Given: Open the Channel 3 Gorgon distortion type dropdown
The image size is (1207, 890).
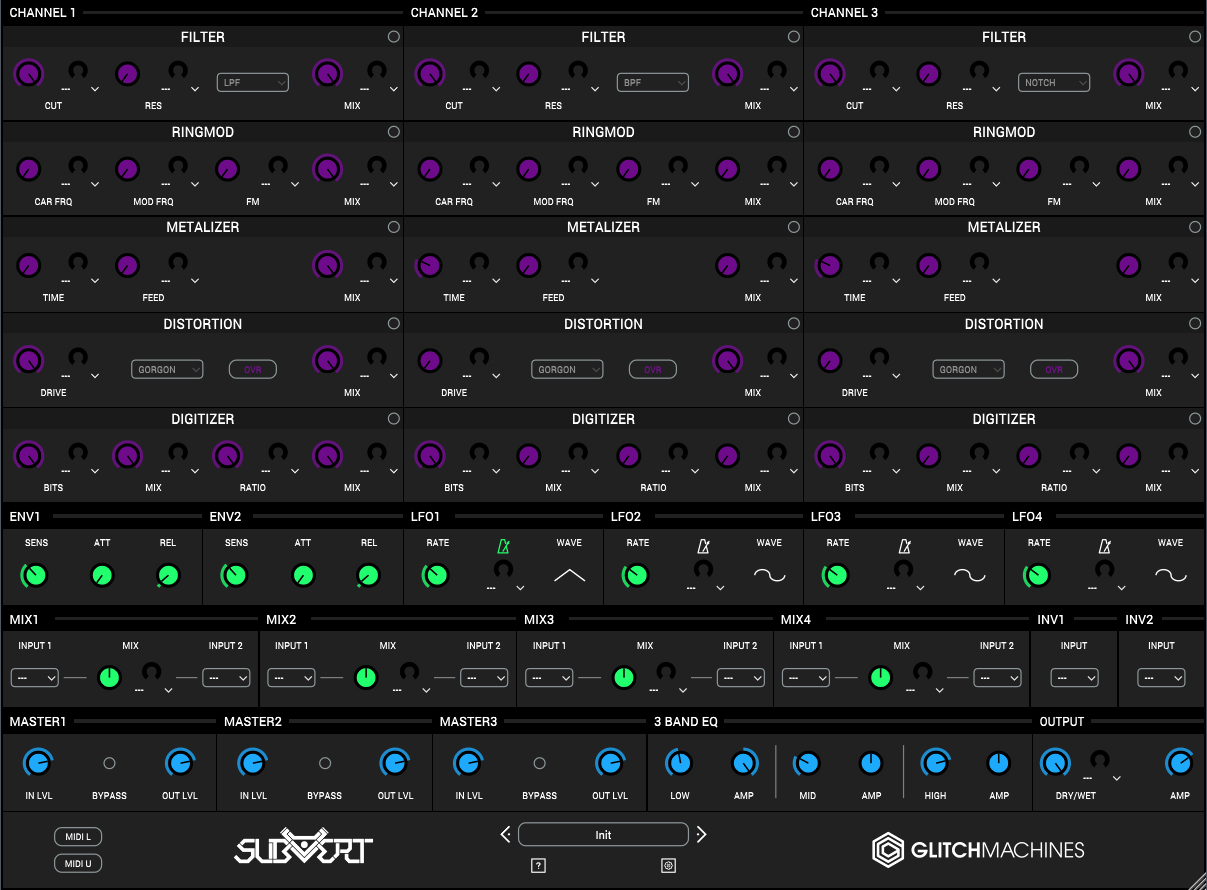Looking at the screenshot, I should (x=968, y=369).
